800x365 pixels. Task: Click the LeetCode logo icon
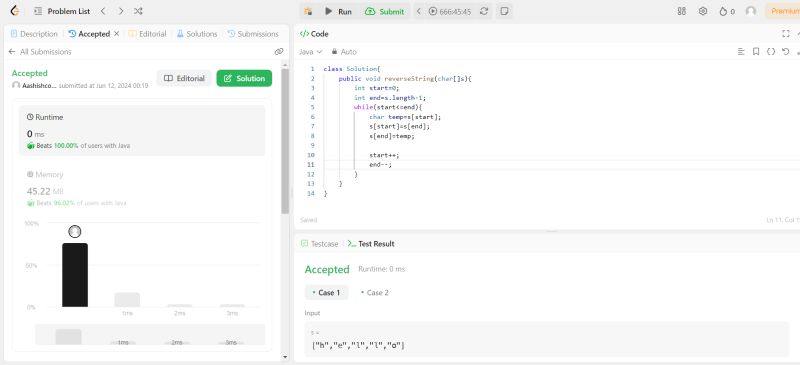click(15, 11)
